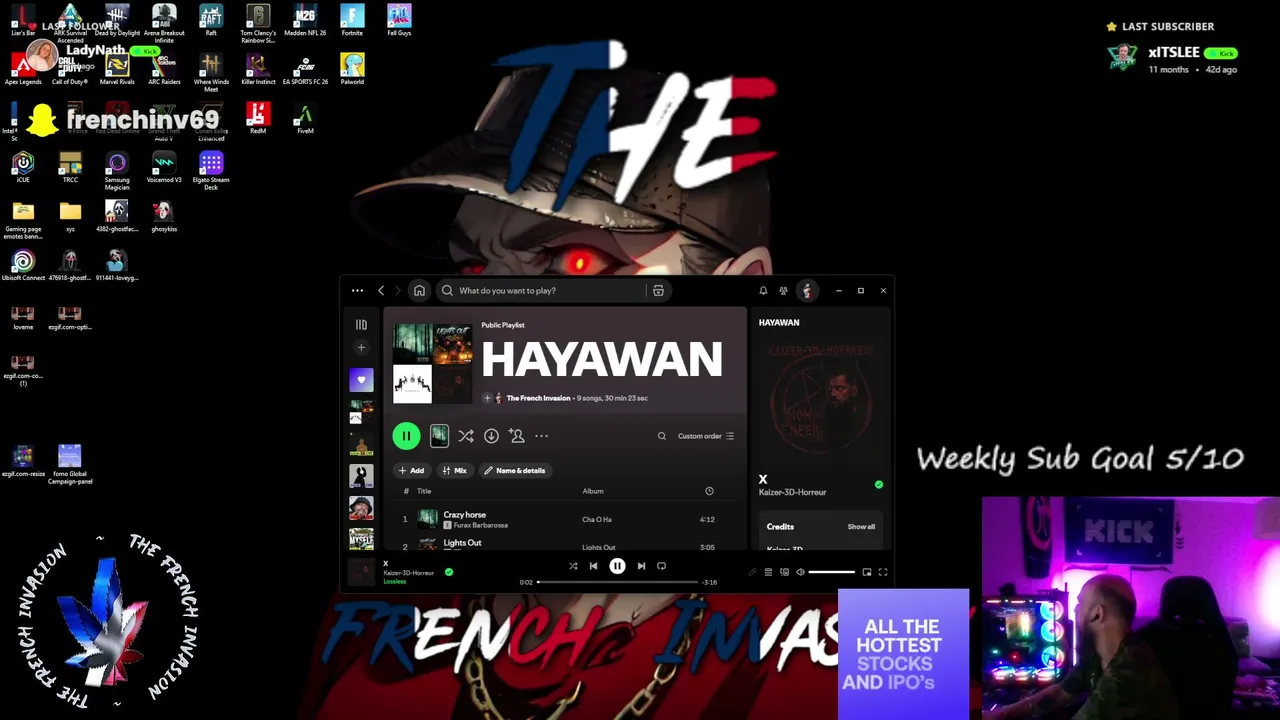The width and height of the screenshot is (1280, 720).
Task: Go to Spotify Home
Action: click(419, 291)
